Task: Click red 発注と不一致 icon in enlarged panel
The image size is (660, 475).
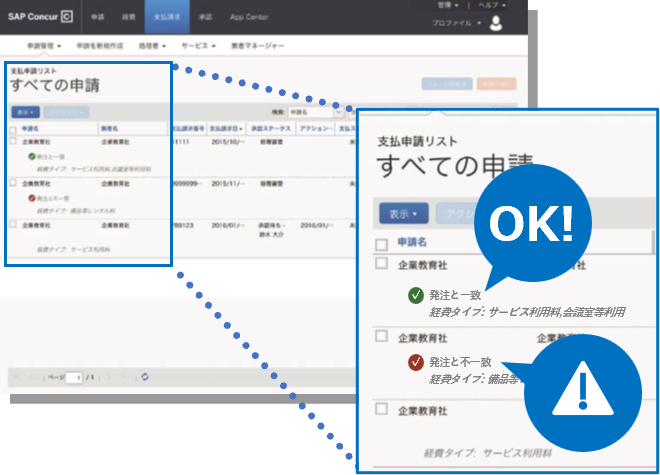Action: click(x=414, y=363)
